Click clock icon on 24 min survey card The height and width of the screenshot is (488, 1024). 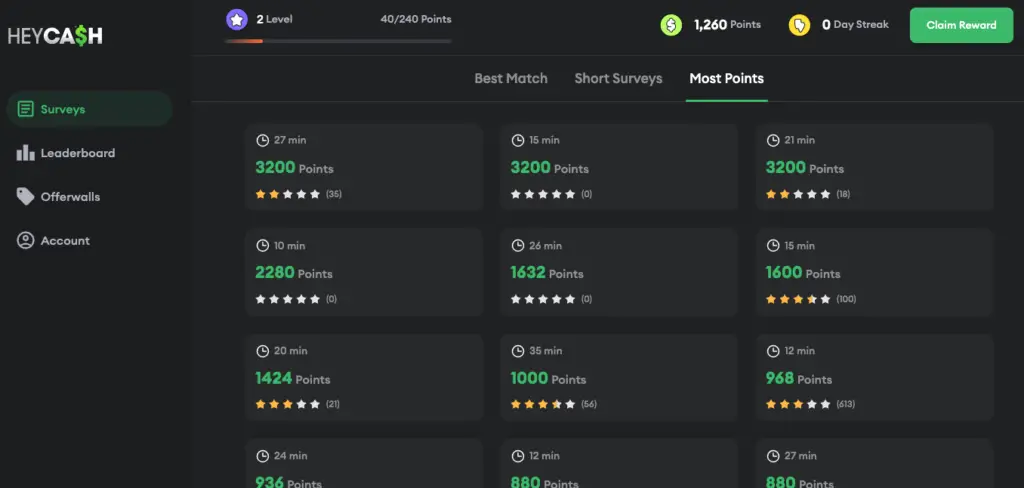pyautogui.click(x=262, y=456)
